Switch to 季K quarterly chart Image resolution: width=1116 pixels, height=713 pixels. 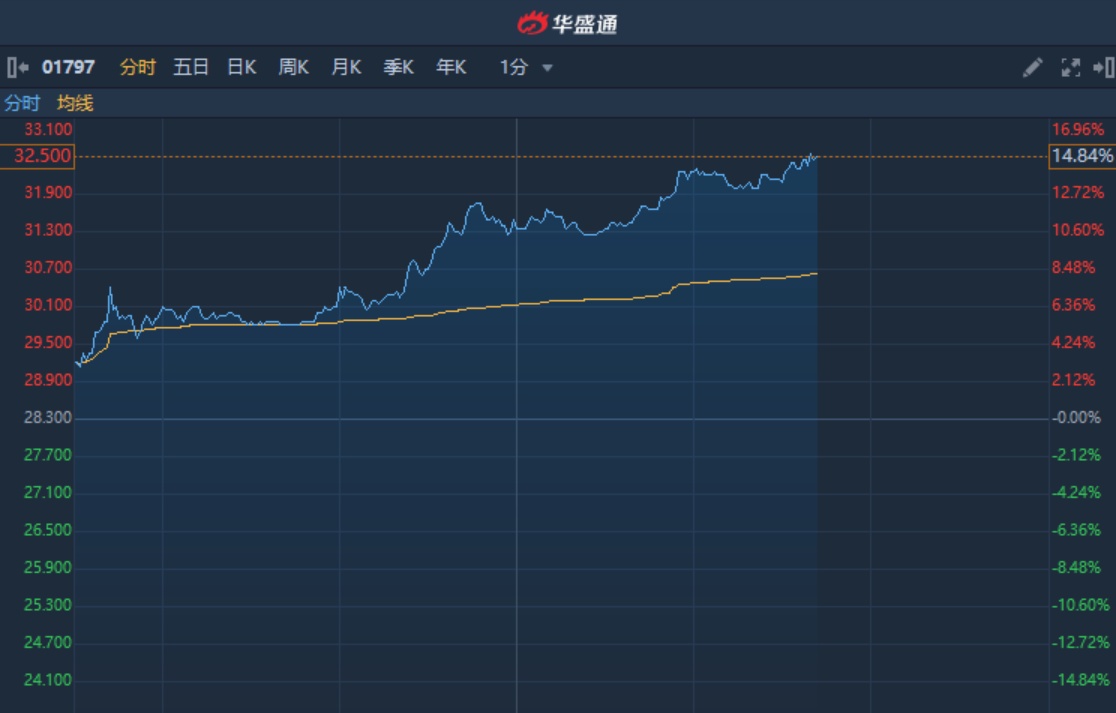[398, 68]
